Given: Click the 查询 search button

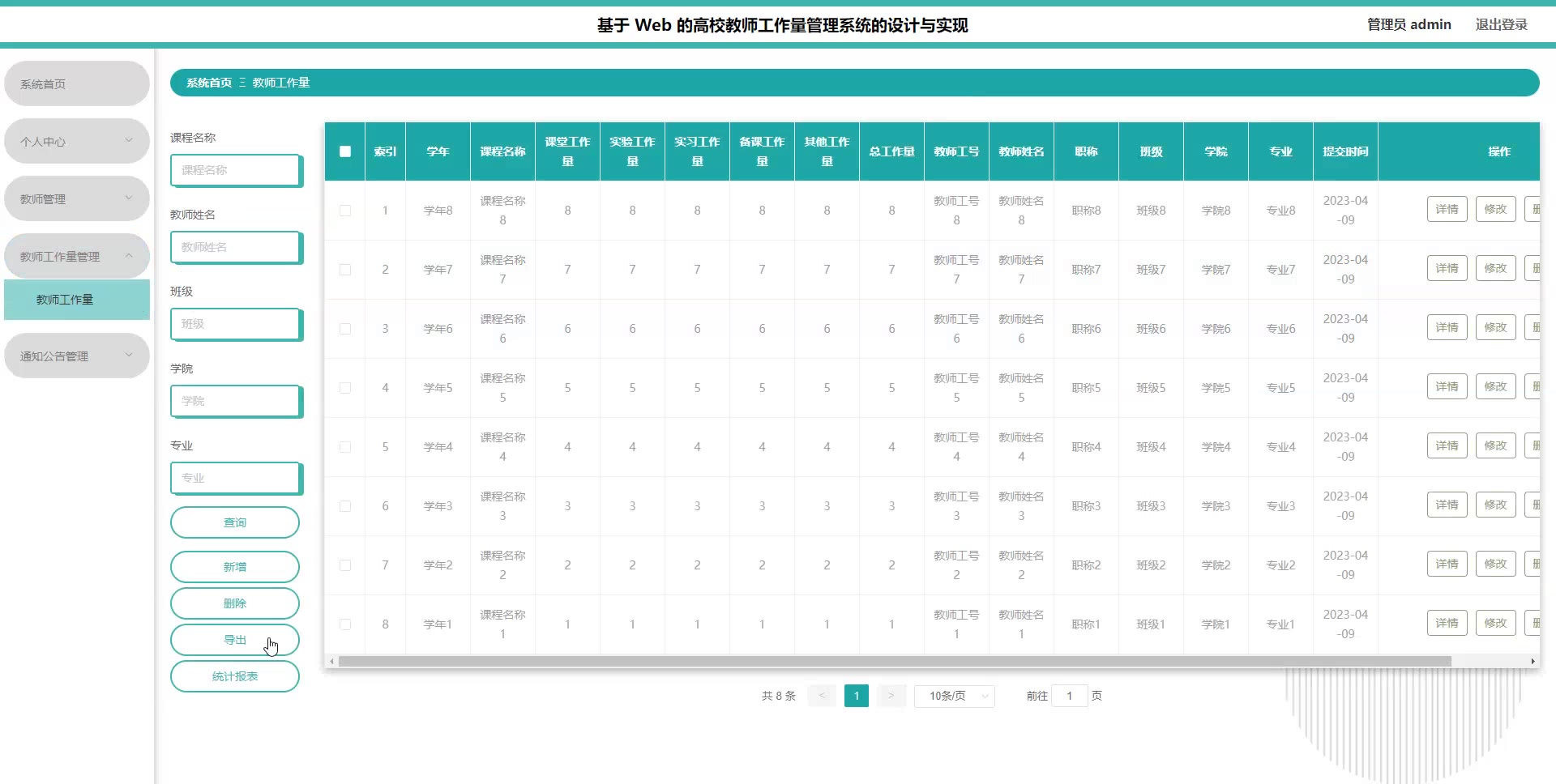Looking at the screenshot, I should (x=235, y=522).
